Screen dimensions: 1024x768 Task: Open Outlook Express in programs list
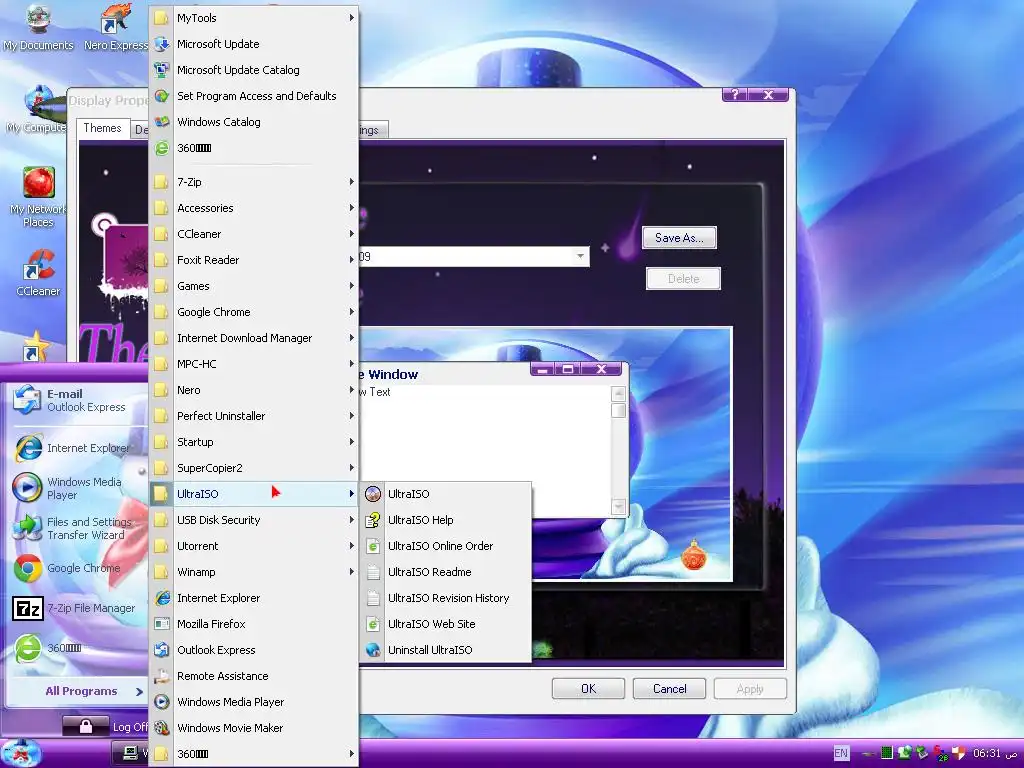tap(254, 650)
